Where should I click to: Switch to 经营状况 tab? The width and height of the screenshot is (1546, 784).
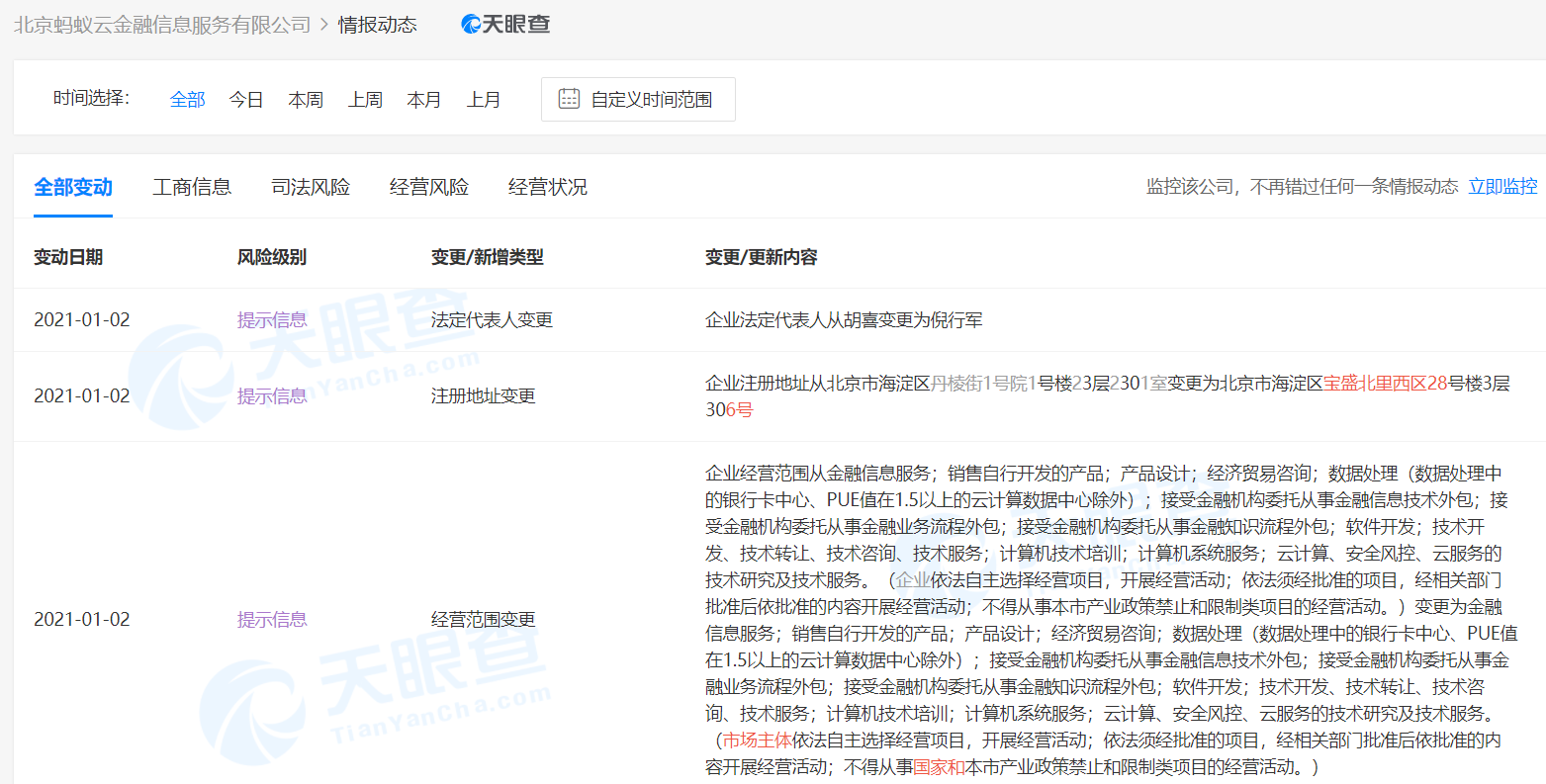tap(548, 187)
